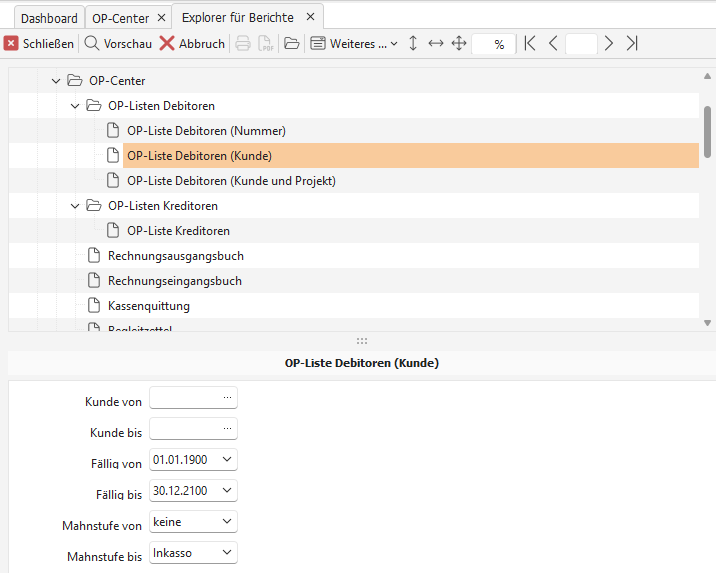Select OP-Listen Debitoren folder
Viewport: 716px width, 573px height.
pyautogui.click(x=161, y=106)
